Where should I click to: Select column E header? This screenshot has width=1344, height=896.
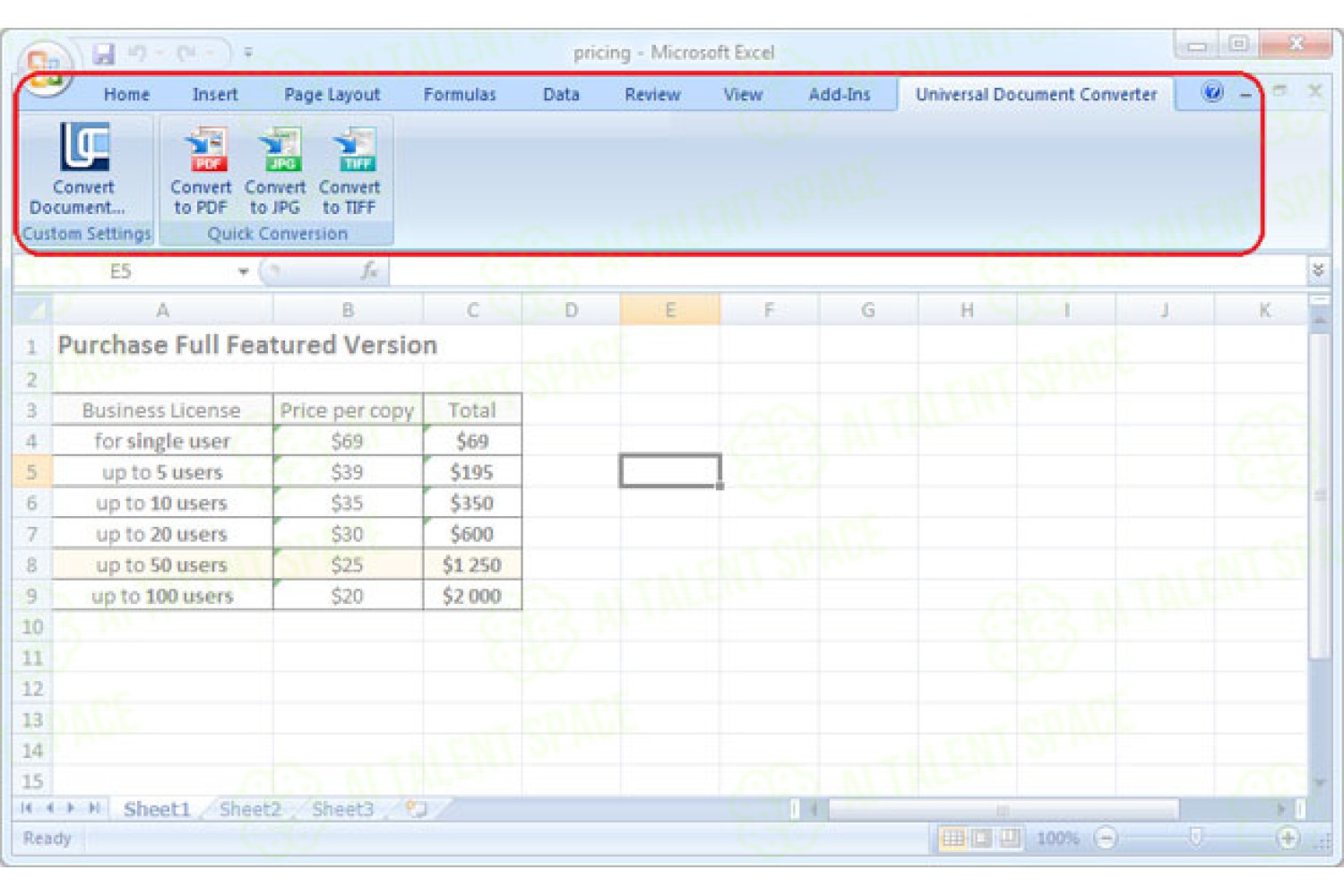click(x=670, y=310)
